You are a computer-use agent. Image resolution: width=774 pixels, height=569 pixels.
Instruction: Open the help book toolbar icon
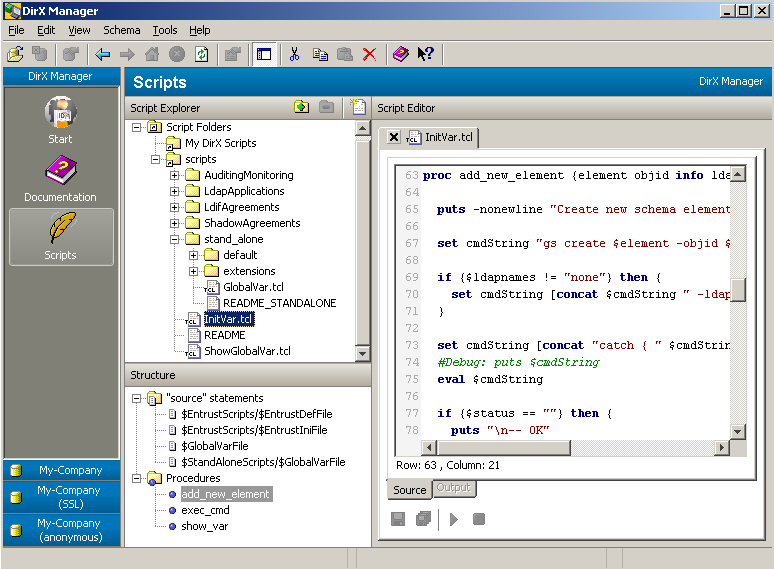pos(400,54)
